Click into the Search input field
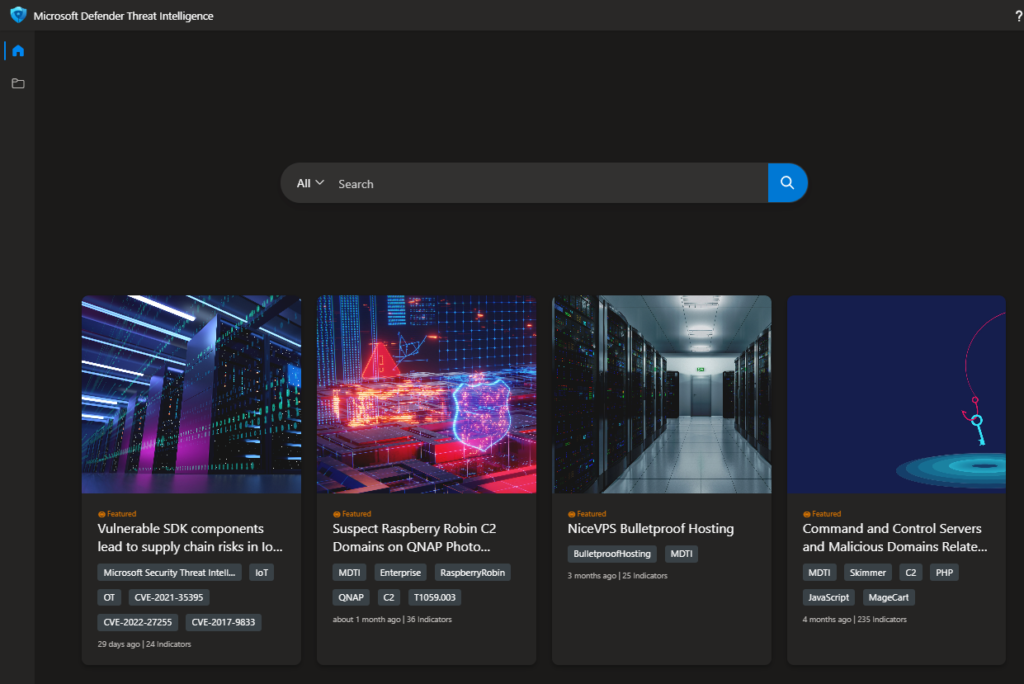The height and width of the screenshot is (684, 1024). [x=550, y=184]
